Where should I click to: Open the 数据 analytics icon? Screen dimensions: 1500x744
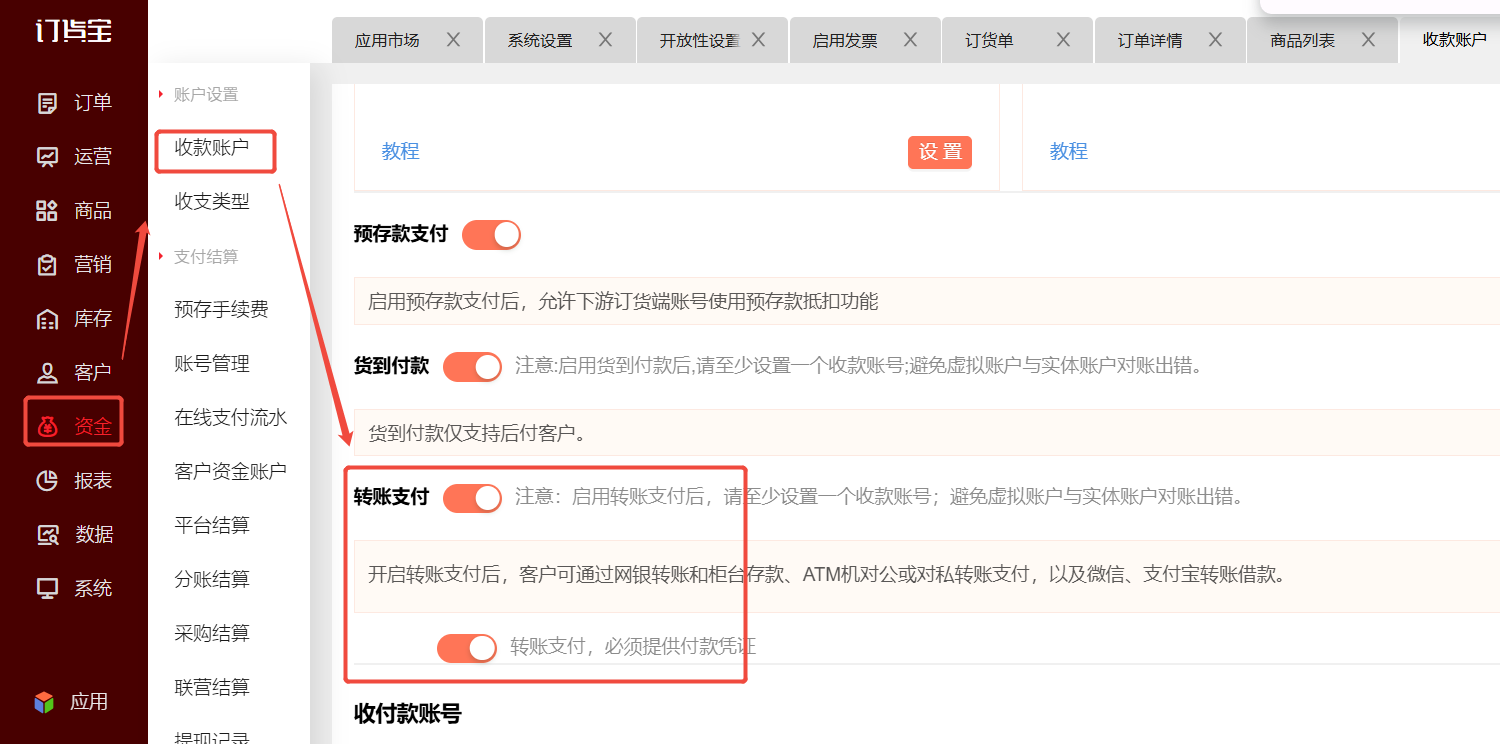[x=47, y=535]
